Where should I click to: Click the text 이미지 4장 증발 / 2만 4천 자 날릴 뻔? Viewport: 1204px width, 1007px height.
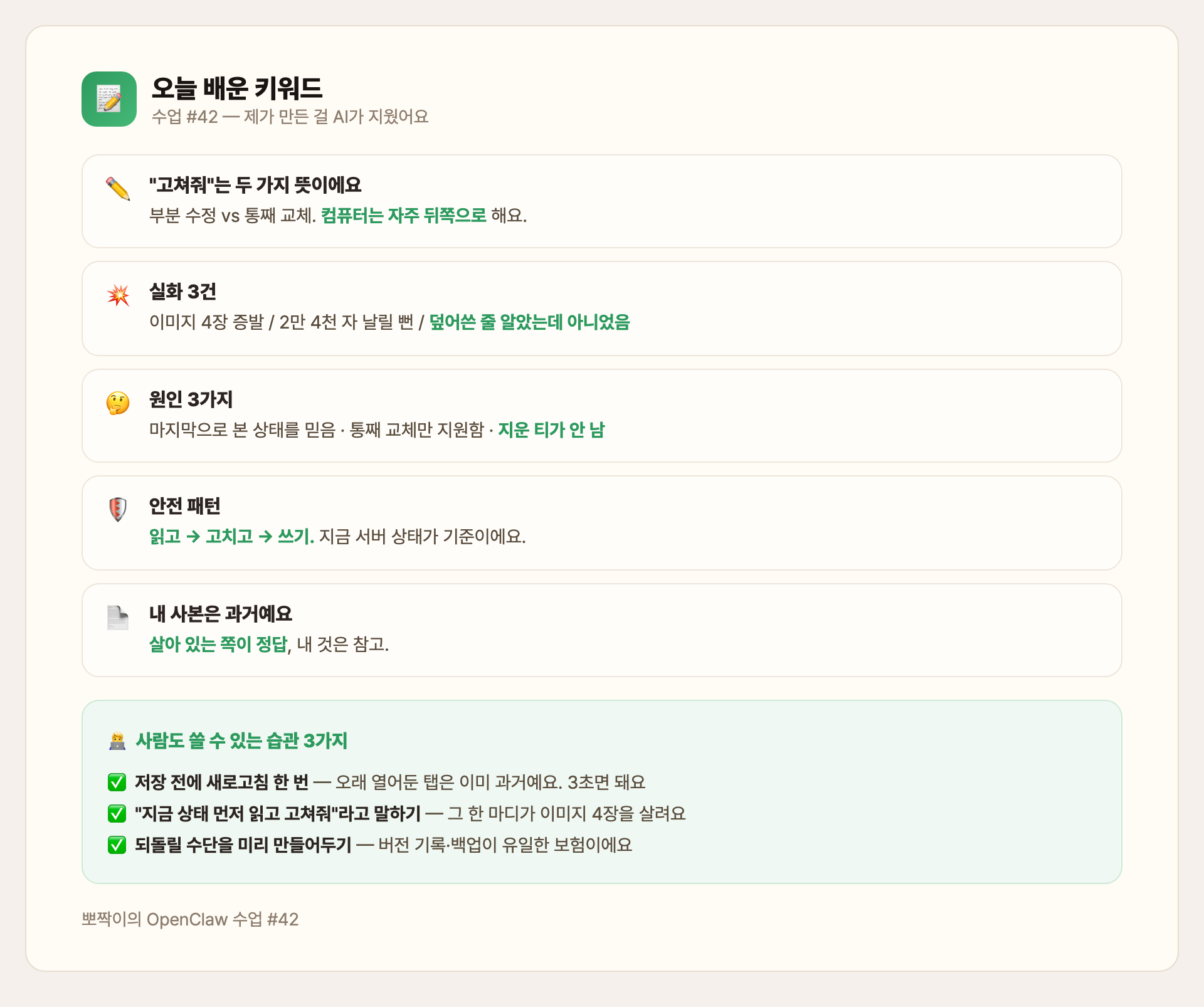click(282, 322)
